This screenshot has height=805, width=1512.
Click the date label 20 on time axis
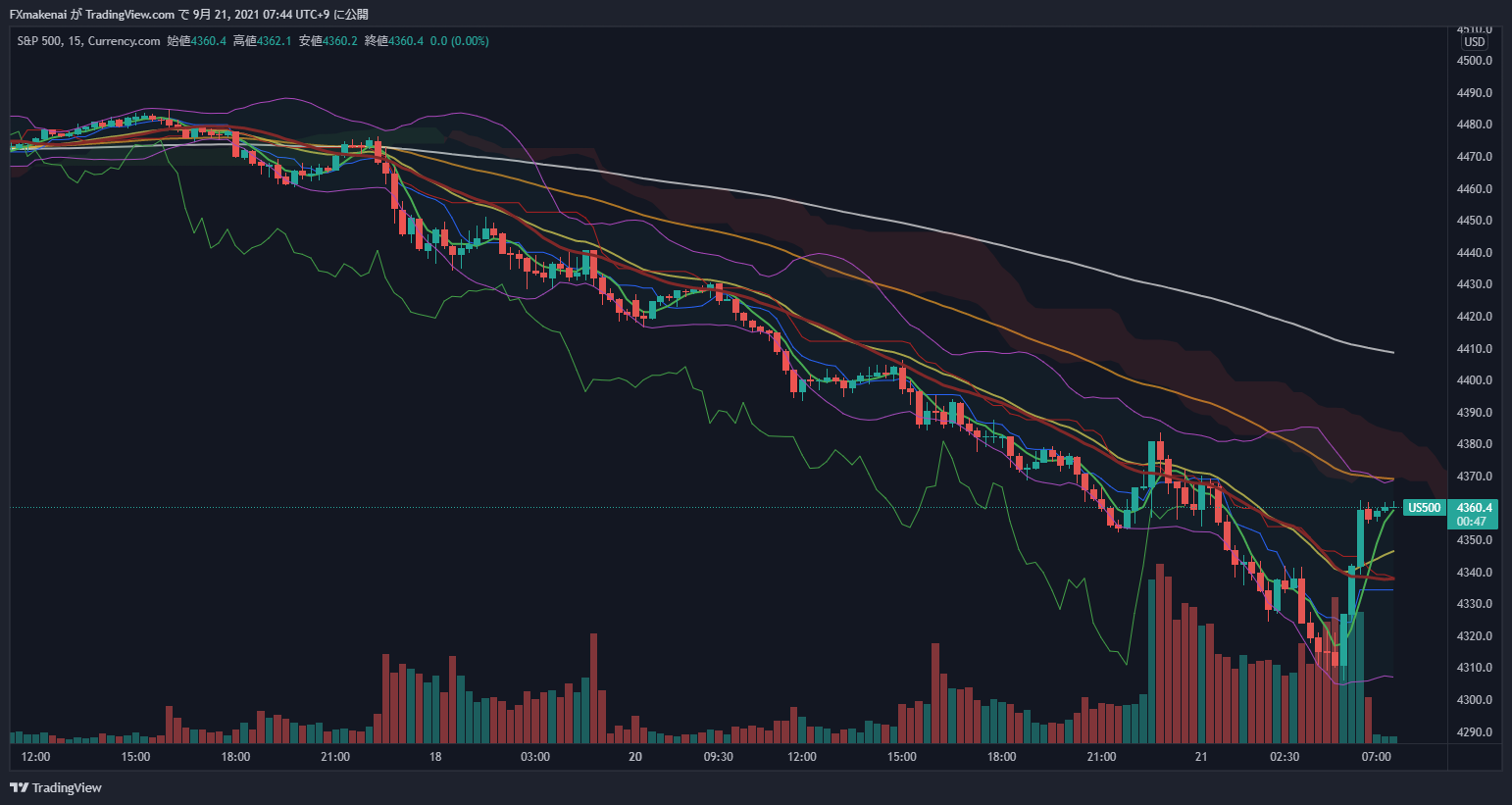(635, 757)
